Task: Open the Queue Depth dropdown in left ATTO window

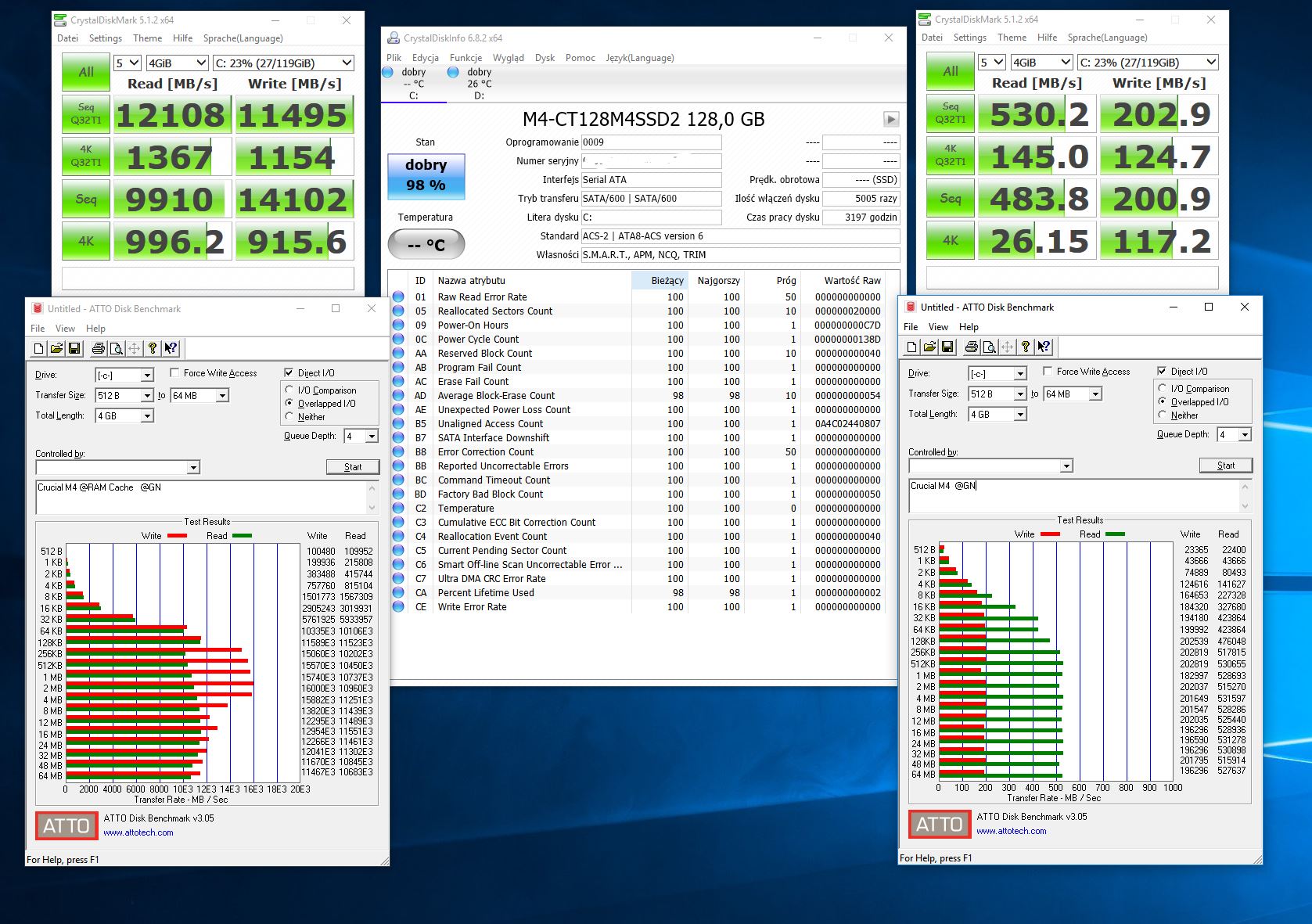Action: 372,437
